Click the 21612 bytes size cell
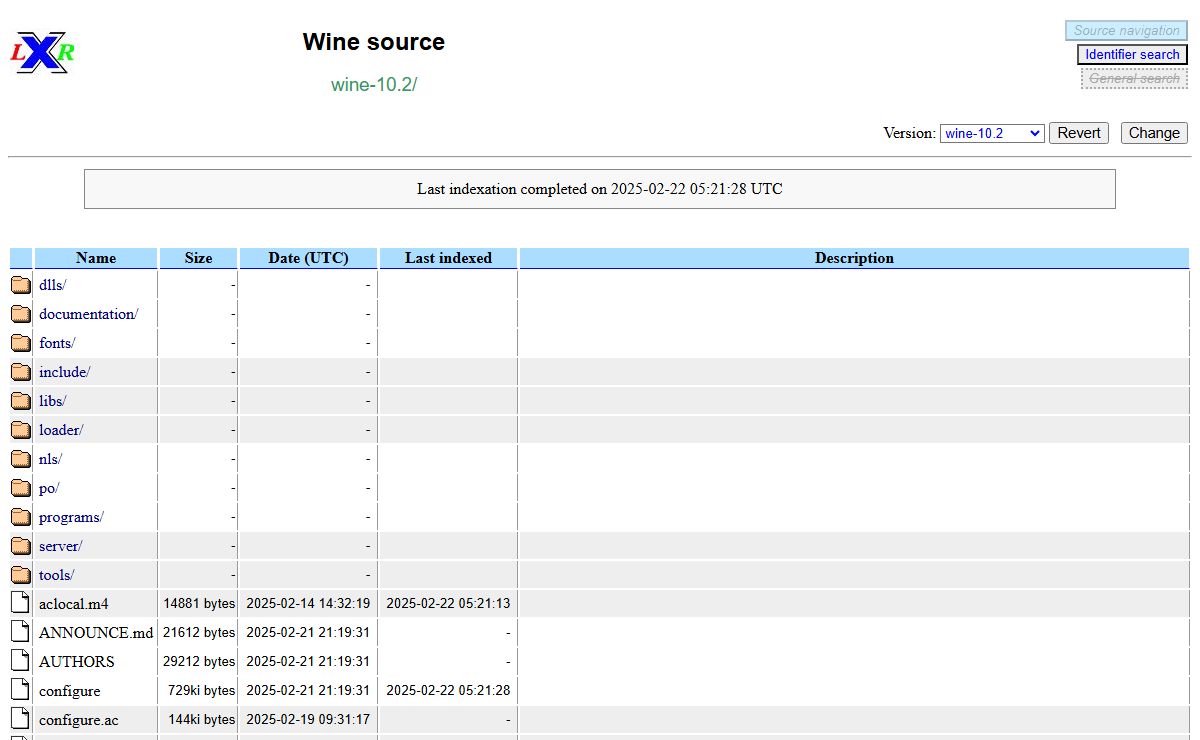Screen dimensions: 1200x740 point(199,633)
